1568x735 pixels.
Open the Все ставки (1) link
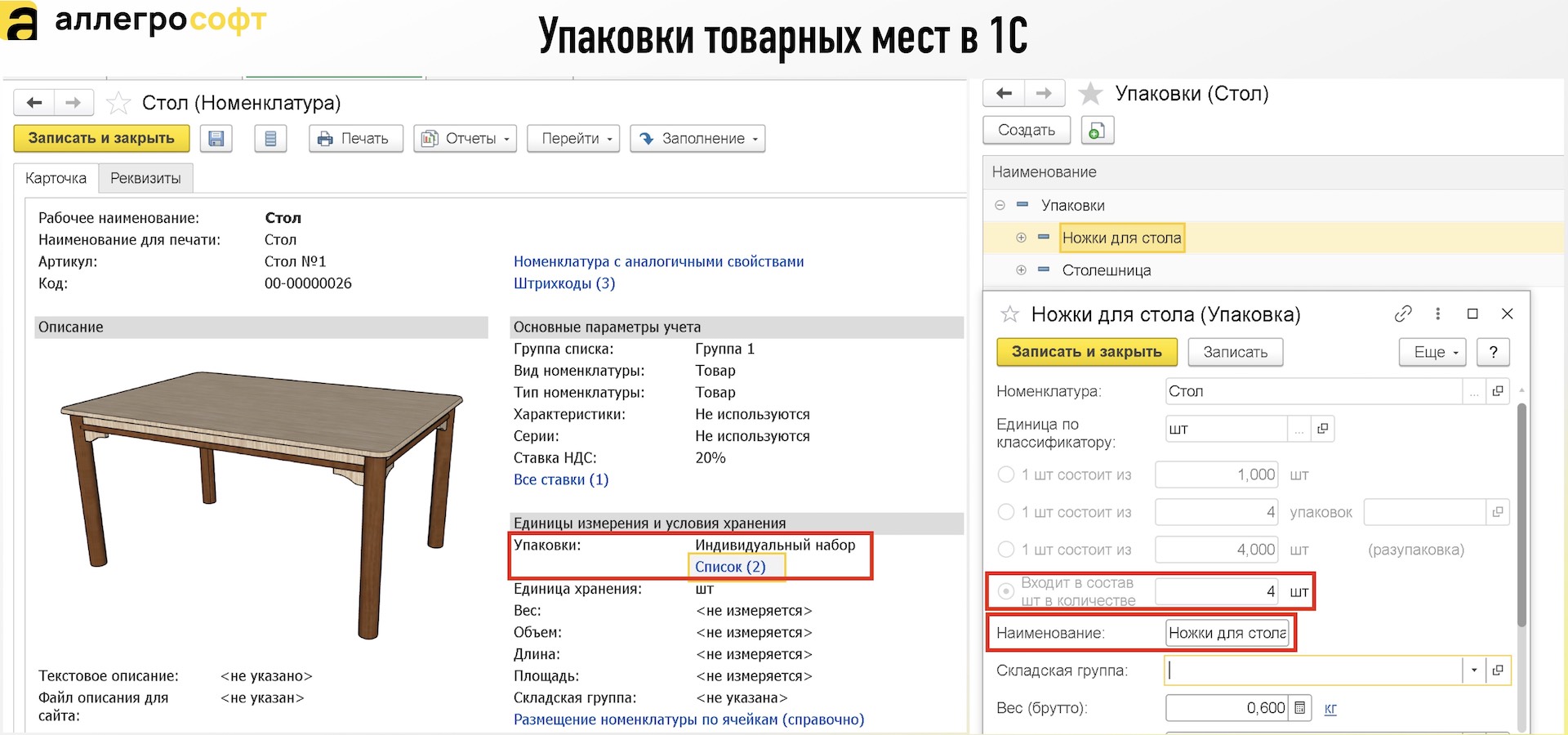coord(561,479)
